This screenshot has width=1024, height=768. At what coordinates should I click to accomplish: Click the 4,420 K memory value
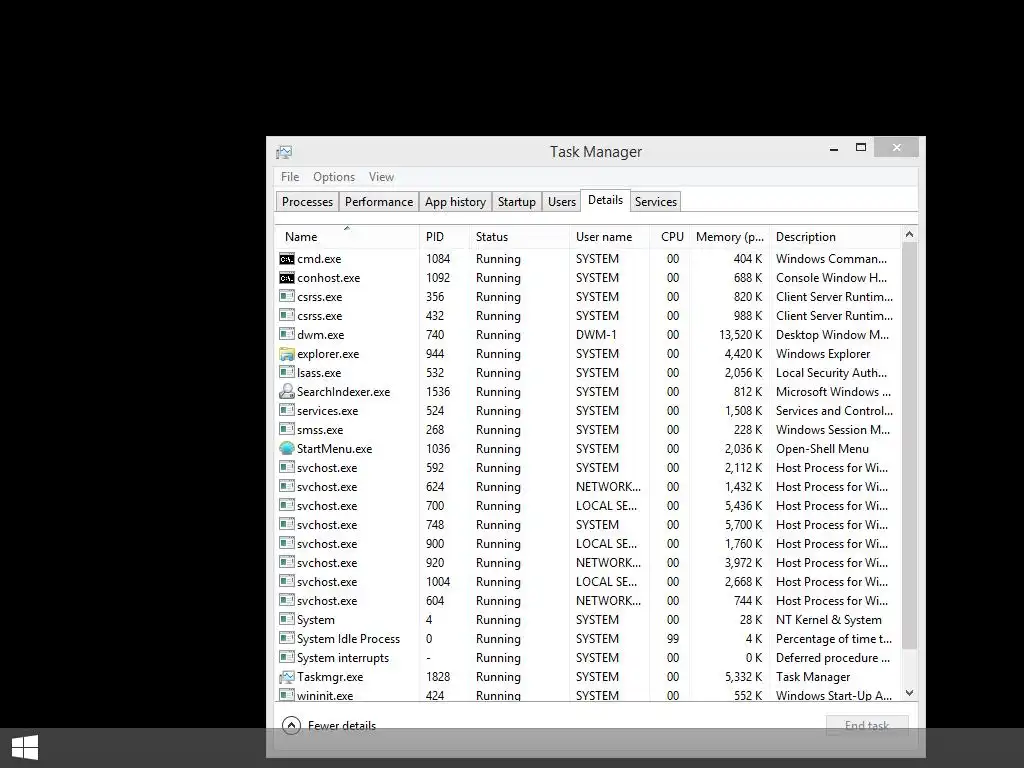pos(743,353)
